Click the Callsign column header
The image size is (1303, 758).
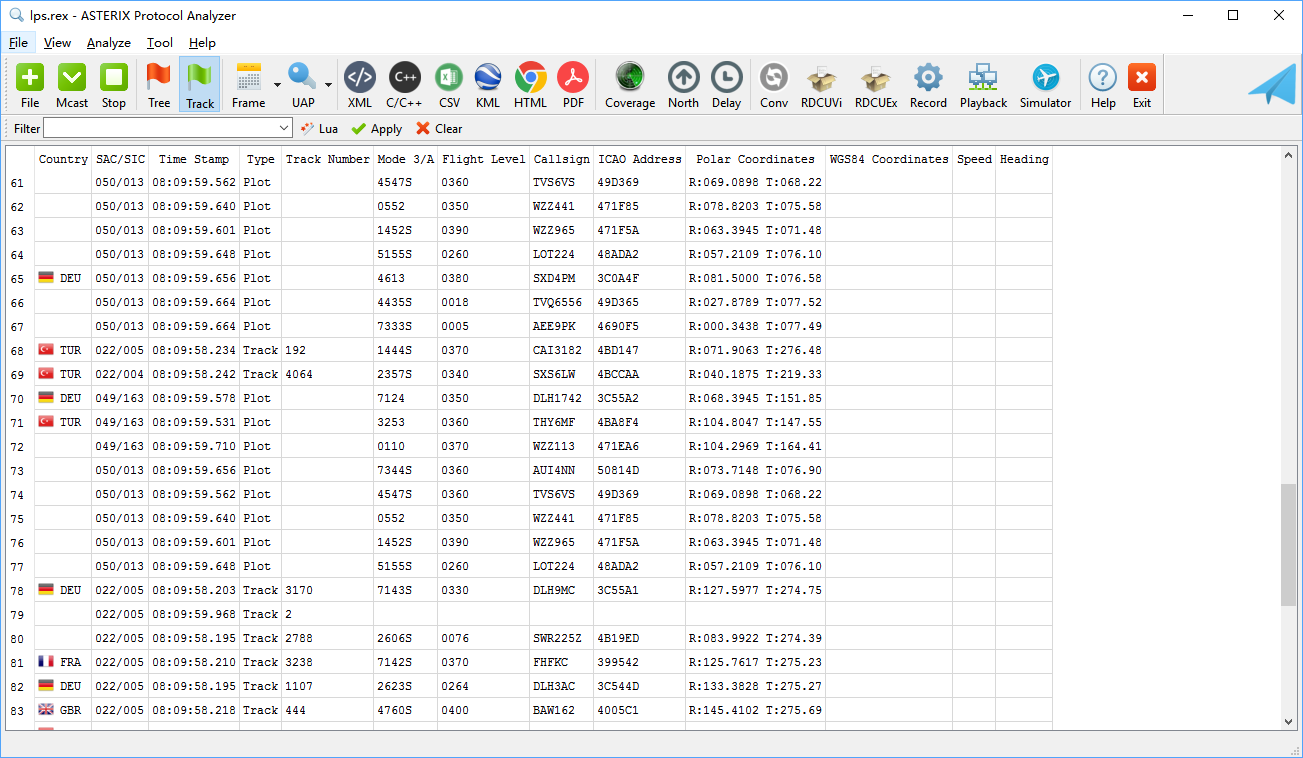[561, 159]
